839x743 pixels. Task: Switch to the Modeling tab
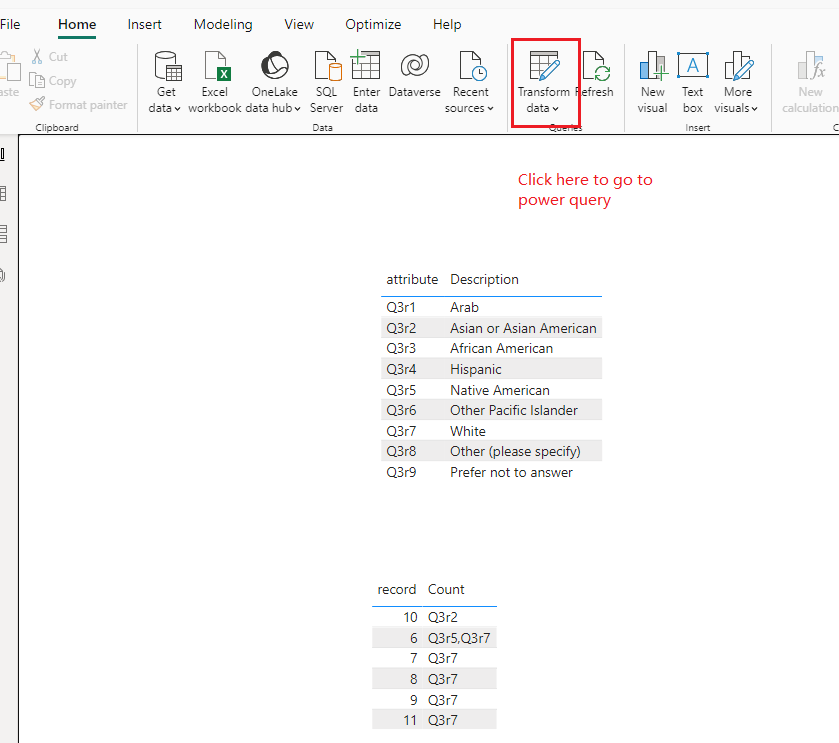(x=223, y=25)
